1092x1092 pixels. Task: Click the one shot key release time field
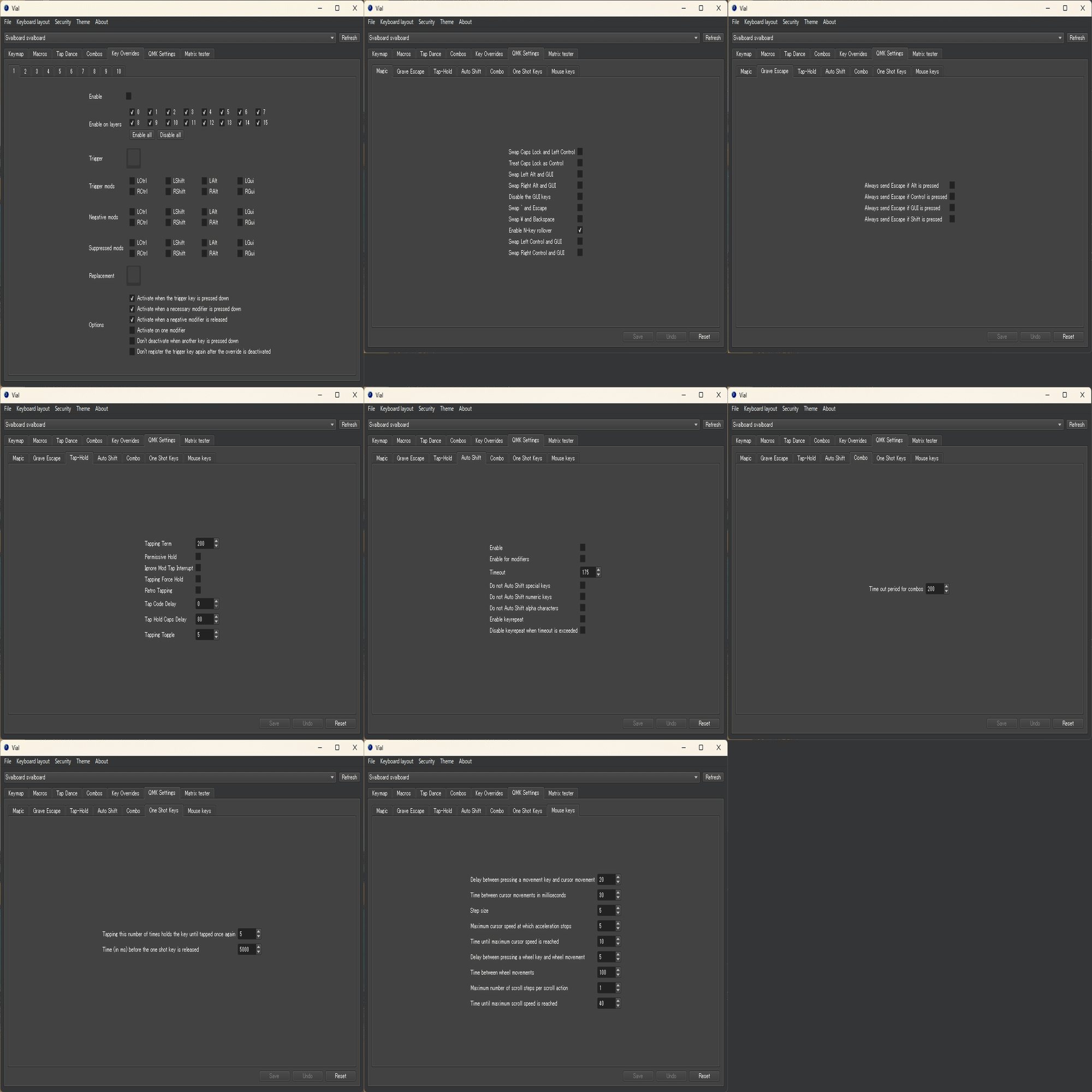coord(246,949)
